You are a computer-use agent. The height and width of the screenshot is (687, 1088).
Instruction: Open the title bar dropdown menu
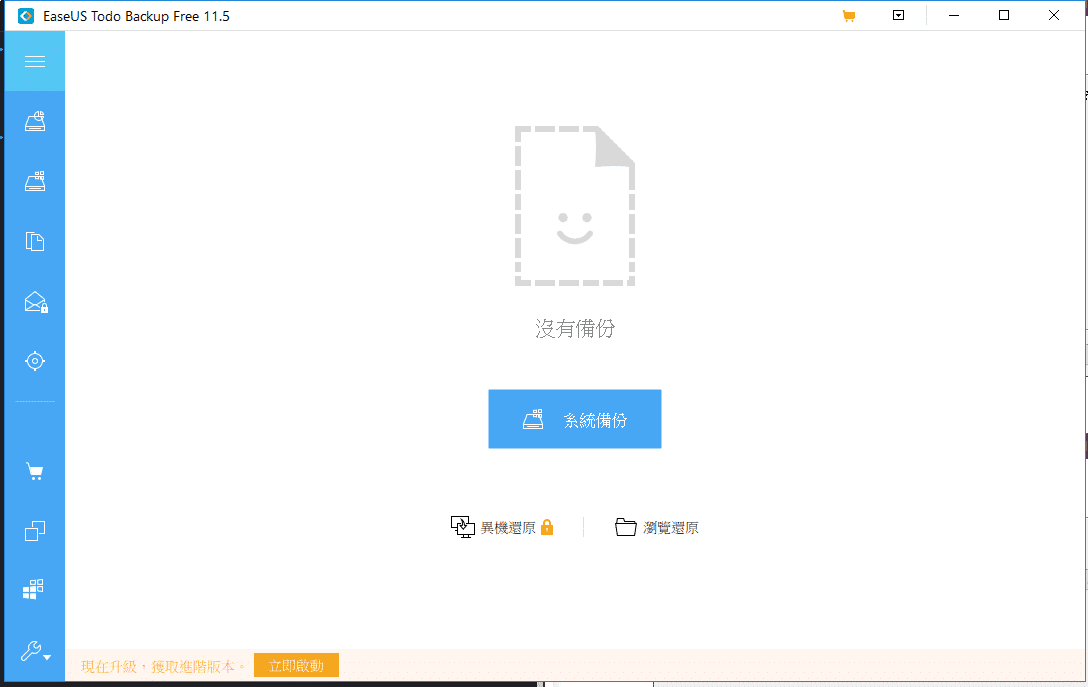pyautogui.click(x=899, y=15)
